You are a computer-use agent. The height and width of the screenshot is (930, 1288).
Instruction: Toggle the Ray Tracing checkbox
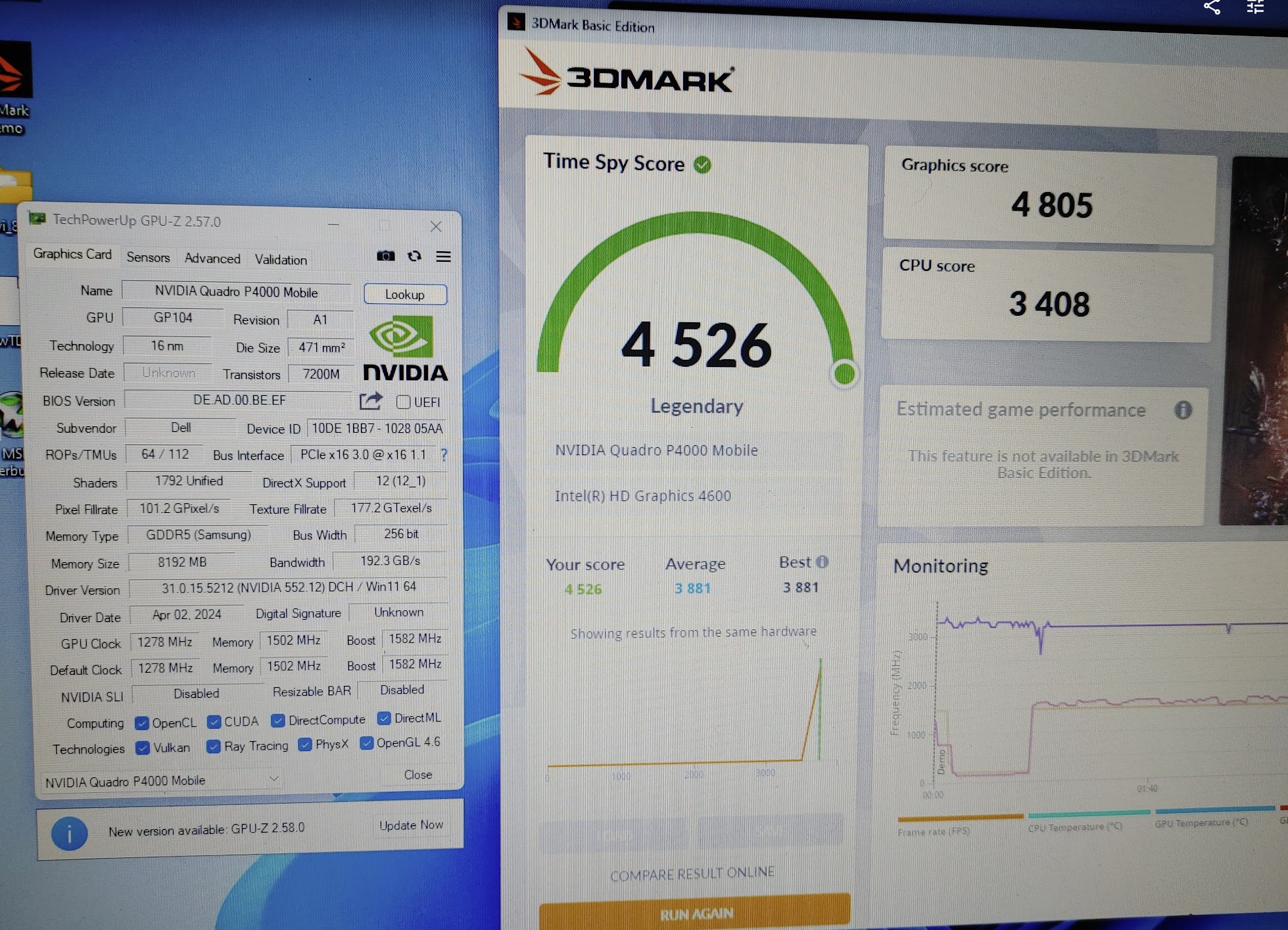(213, 746)
